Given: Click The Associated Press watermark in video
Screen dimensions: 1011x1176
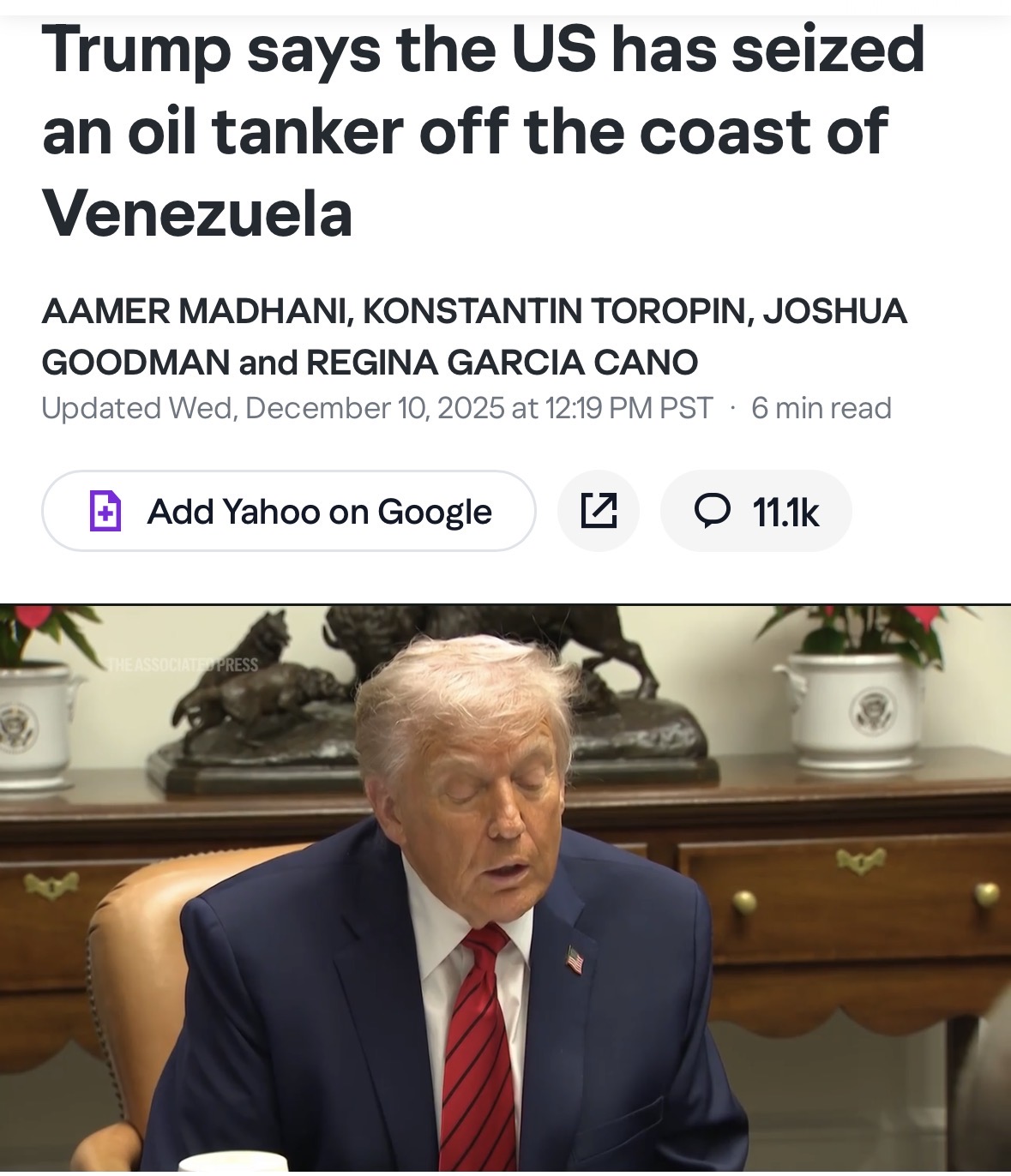Looking at the screenshot, I should click(182, 664).
